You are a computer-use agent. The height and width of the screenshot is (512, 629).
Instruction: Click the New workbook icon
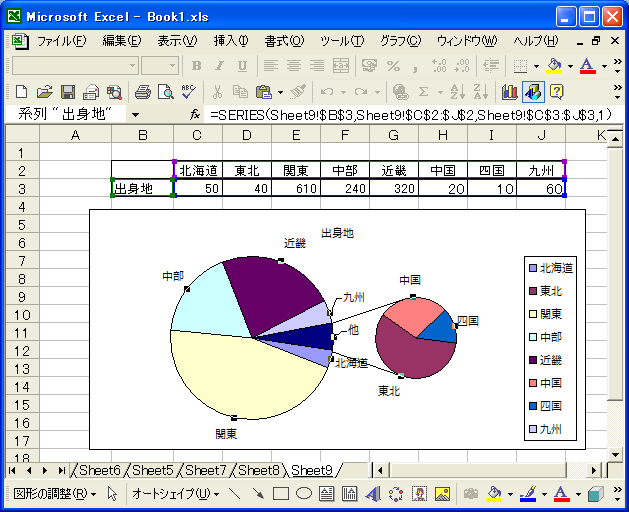(x=21, y=92)
